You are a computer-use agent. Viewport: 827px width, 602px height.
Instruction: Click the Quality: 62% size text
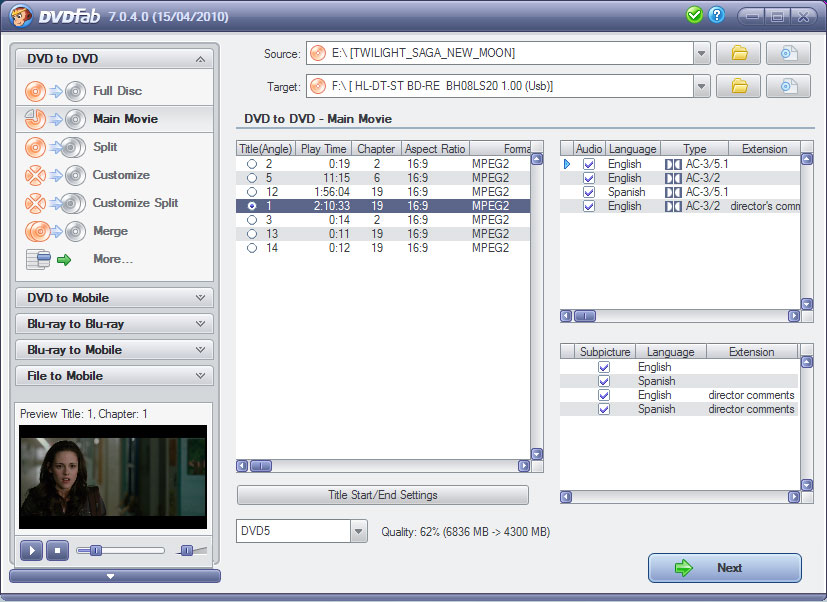coord(466,531)
